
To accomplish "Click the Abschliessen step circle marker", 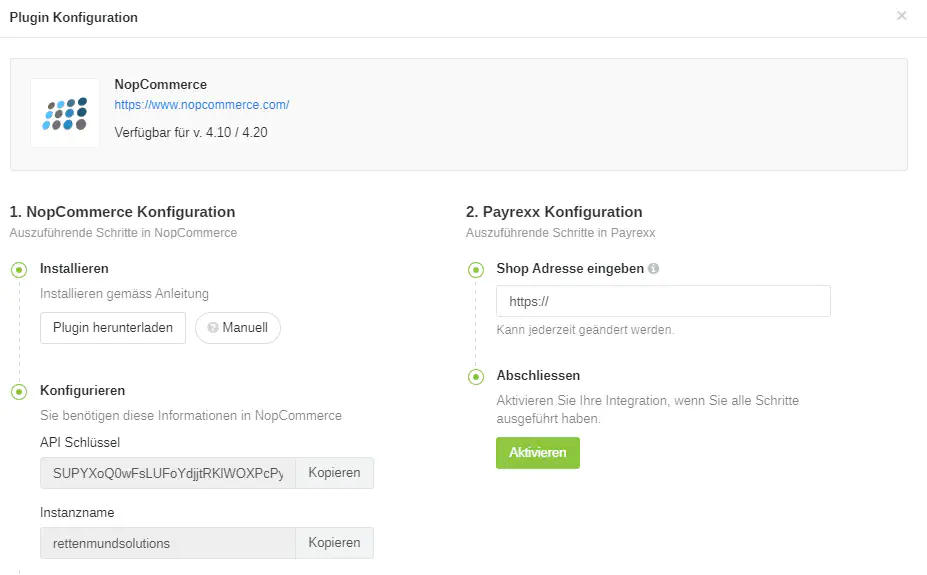I will [x=476, y=377].
